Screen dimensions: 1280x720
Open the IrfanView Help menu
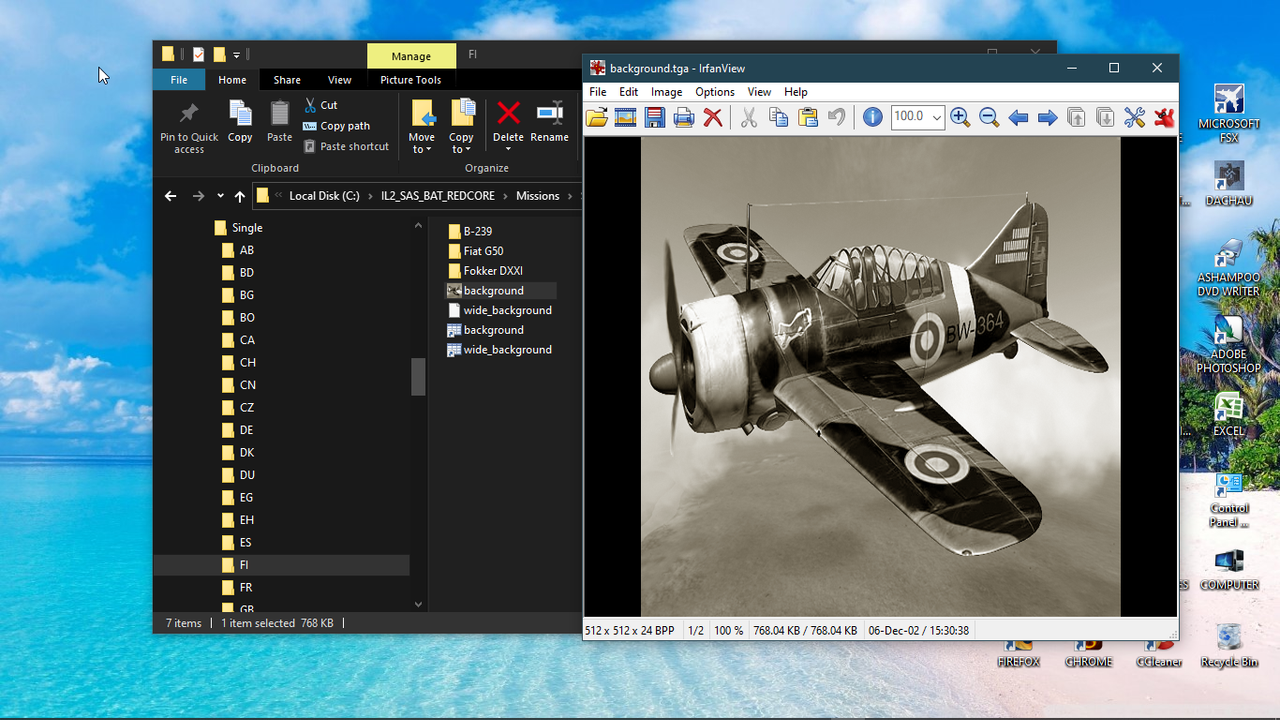[796, 92]
